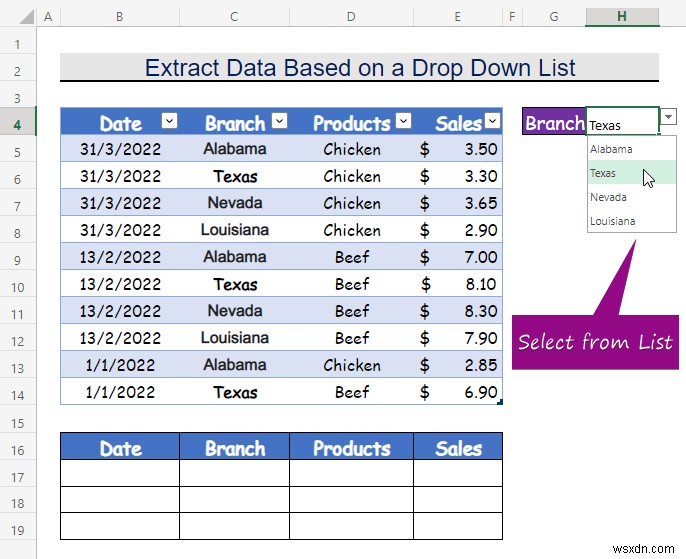
Task: Click Nevada branch cell in row 7
Action: pos(234,203)
